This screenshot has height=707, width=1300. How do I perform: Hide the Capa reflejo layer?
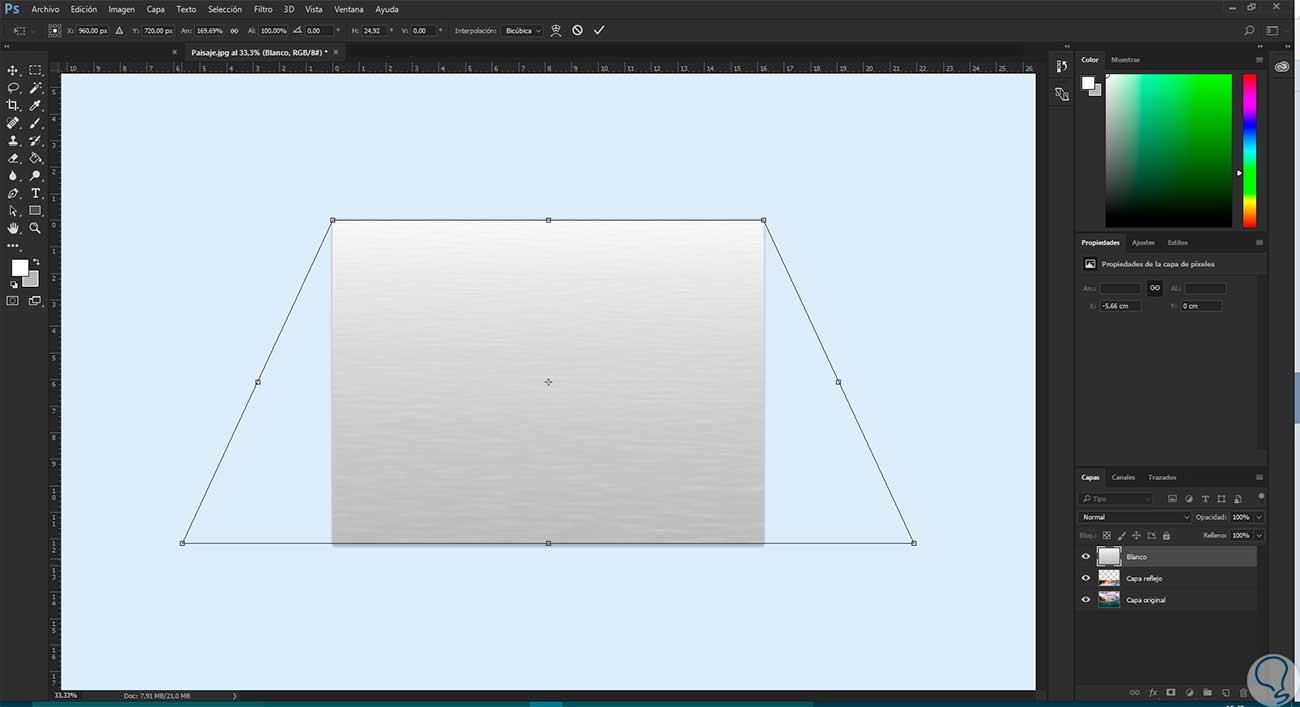tap(1086, 578)
